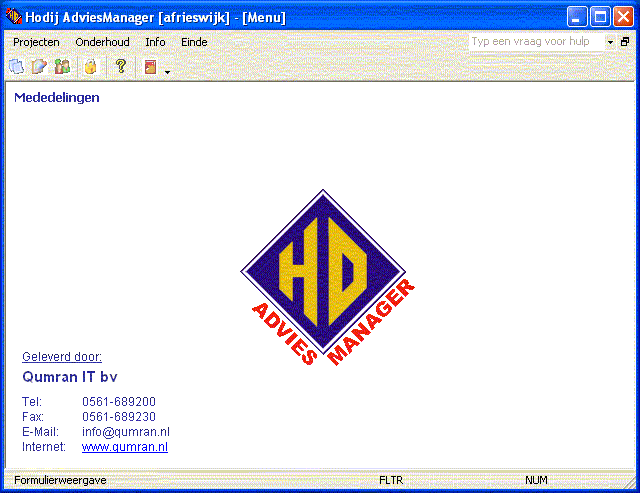Open the Projecten menu
The width and height of the screenshot is (640, 493).
(36, 42)
